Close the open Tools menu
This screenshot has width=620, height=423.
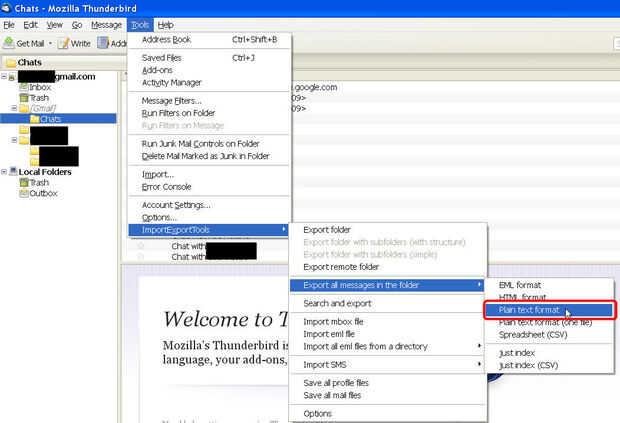click(x=140, y=25)
